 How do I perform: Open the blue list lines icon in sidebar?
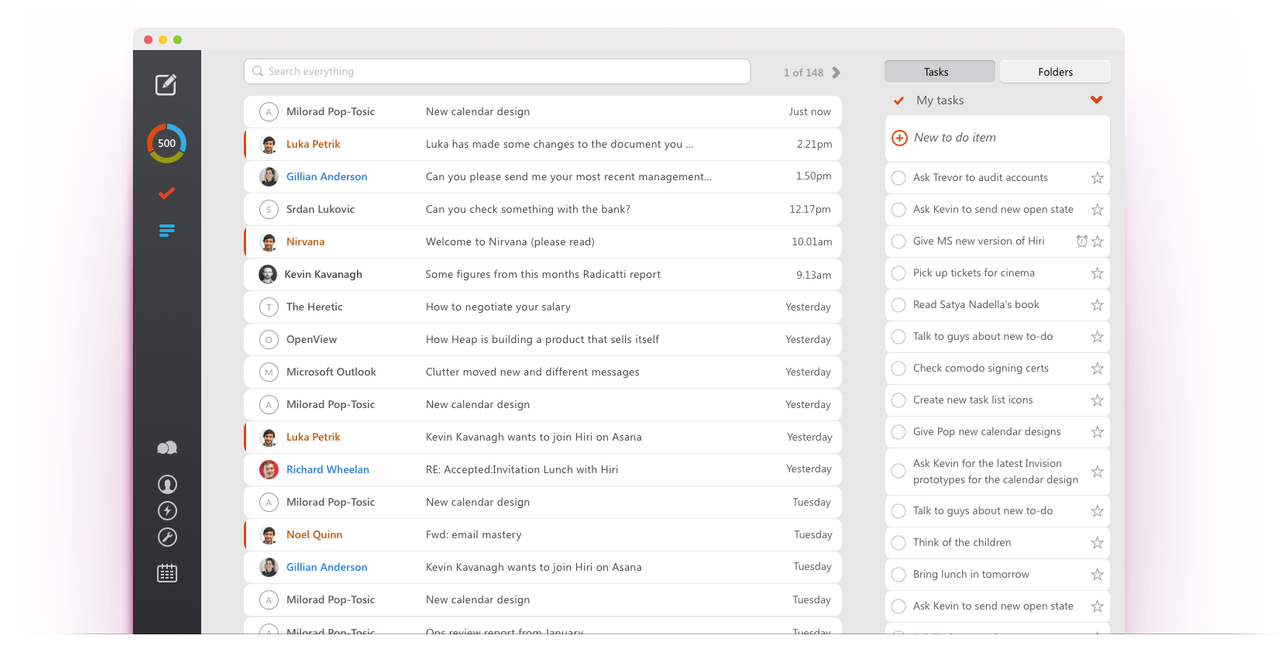[x=167, y=230]
